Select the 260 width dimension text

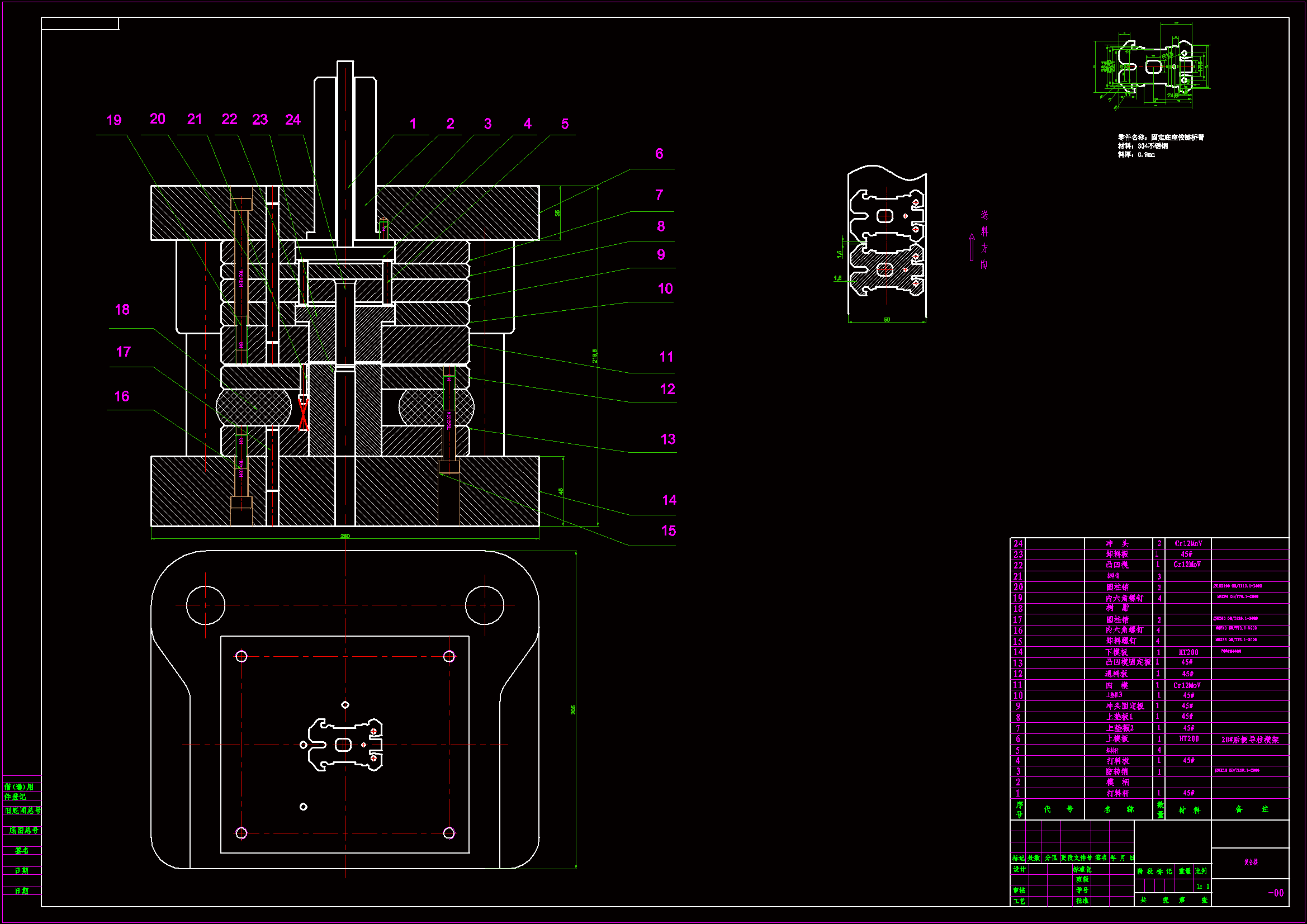[x=345, y=536]
